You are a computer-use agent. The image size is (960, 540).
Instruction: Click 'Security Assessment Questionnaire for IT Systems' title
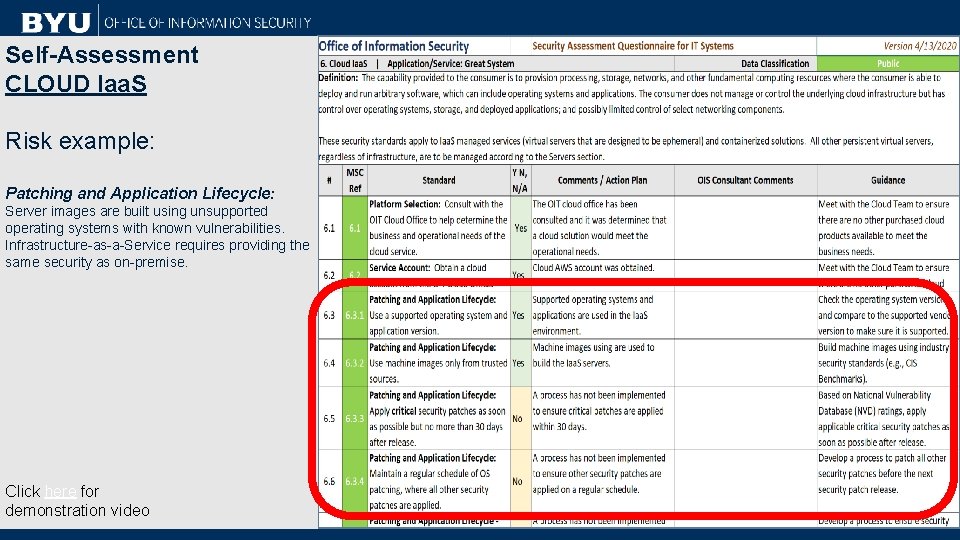(x=632, y=46)
